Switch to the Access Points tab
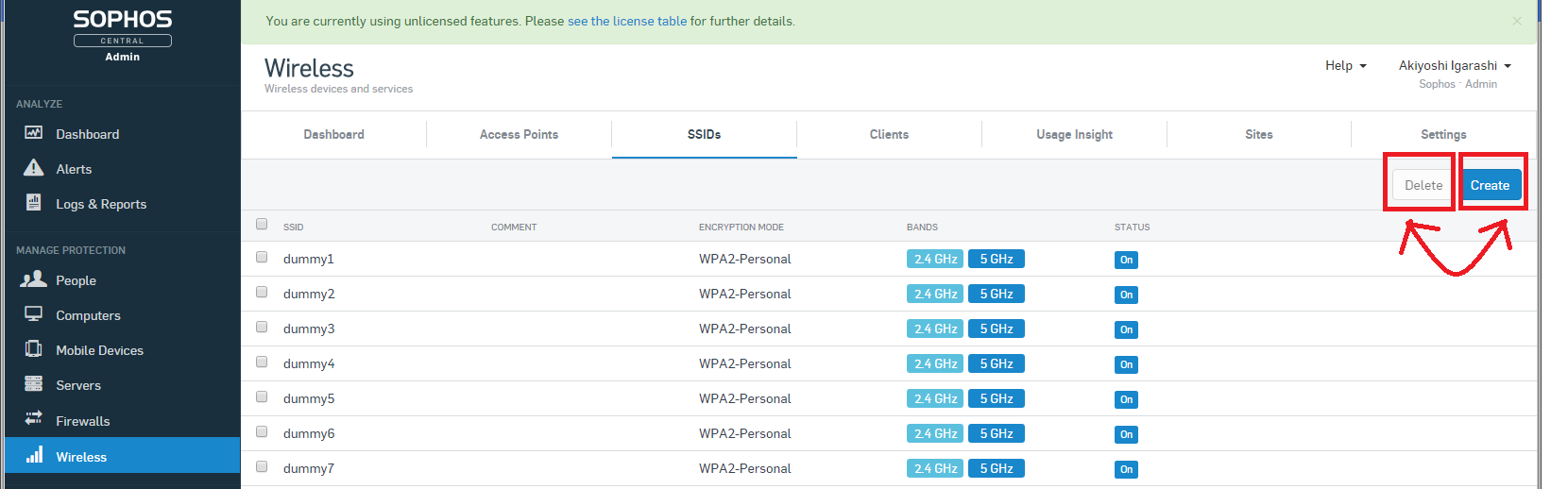Screen dimensions: 1568x489 point(519,134)
